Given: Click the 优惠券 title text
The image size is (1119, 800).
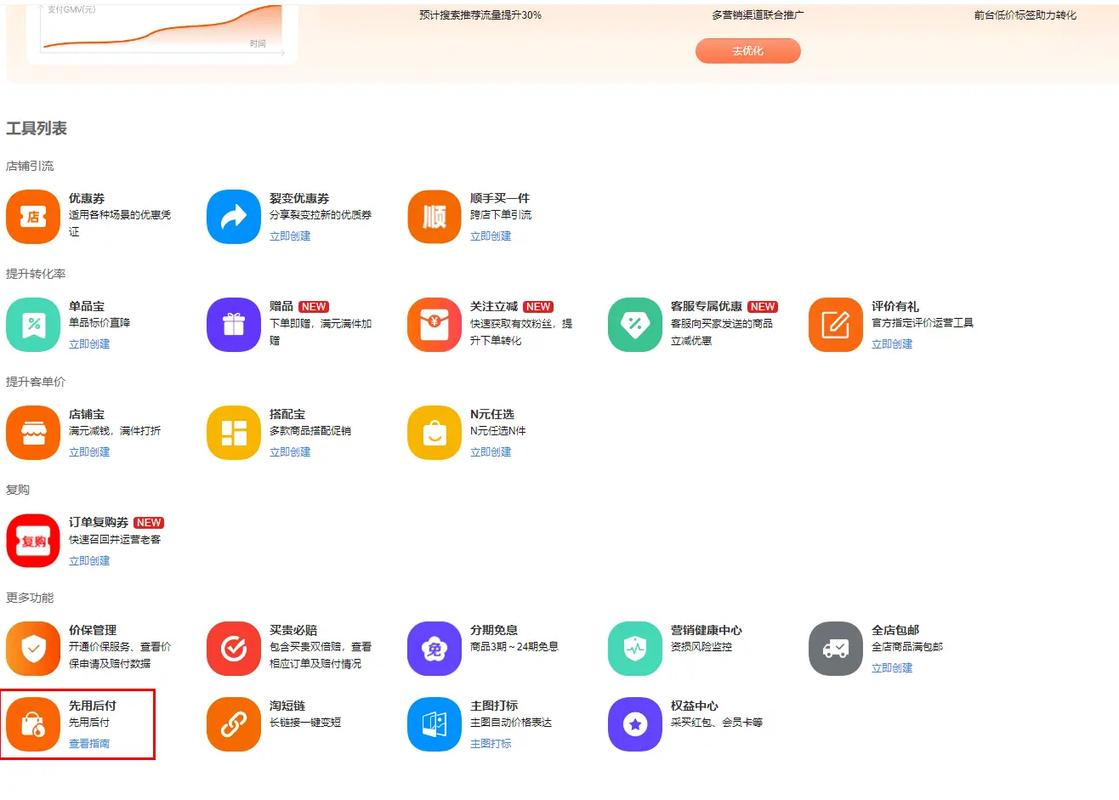Looking at the screenshot, I should [86, 198].
